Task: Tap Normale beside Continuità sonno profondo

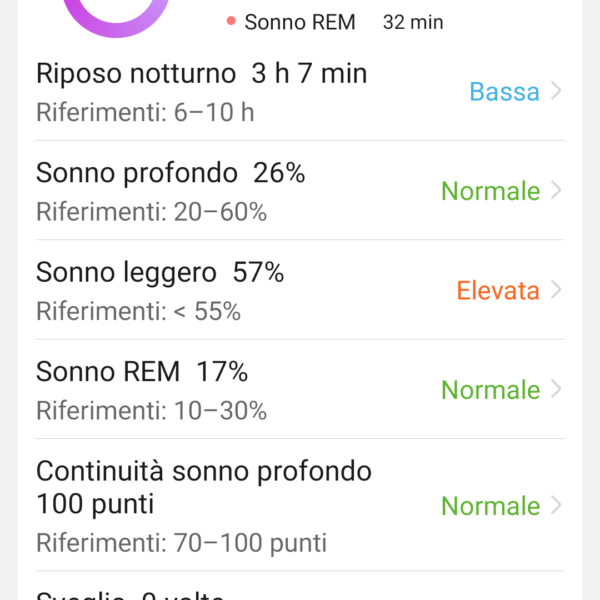Action: click(x=491, y=506)
